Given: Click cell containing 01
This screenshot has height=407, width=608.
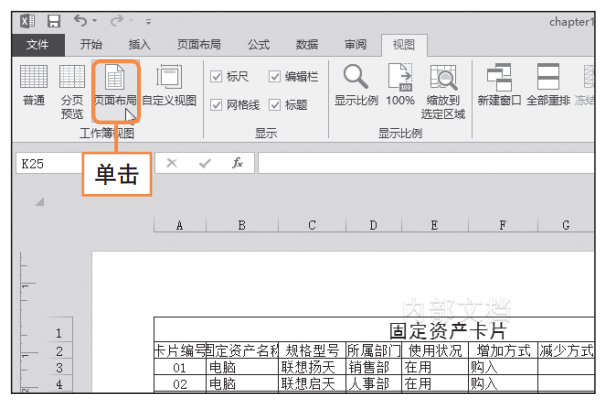Looking at the screenshot, I should coord(180,367).
